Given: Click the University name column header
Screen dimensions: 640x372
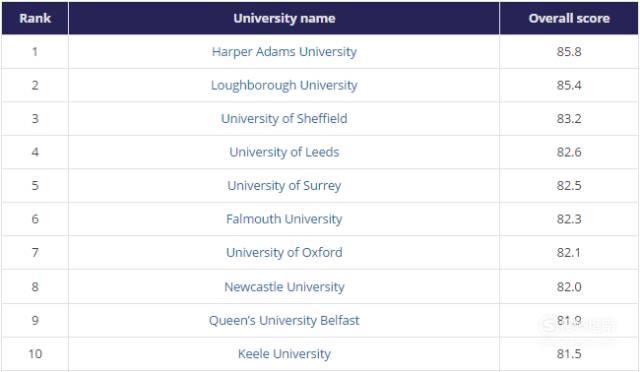Looking at the screenshot, I should coord(284,18).
